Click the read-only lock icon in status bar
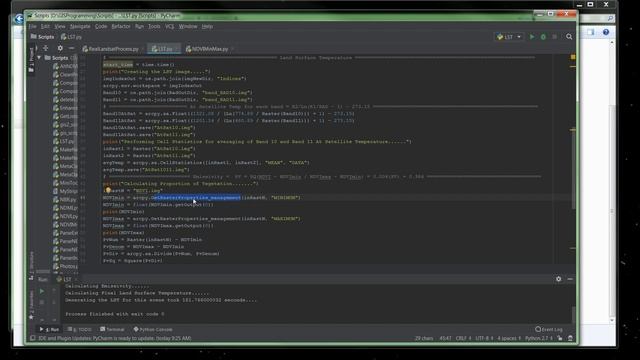Screen dimensions: 640x360 click(560, 338)
